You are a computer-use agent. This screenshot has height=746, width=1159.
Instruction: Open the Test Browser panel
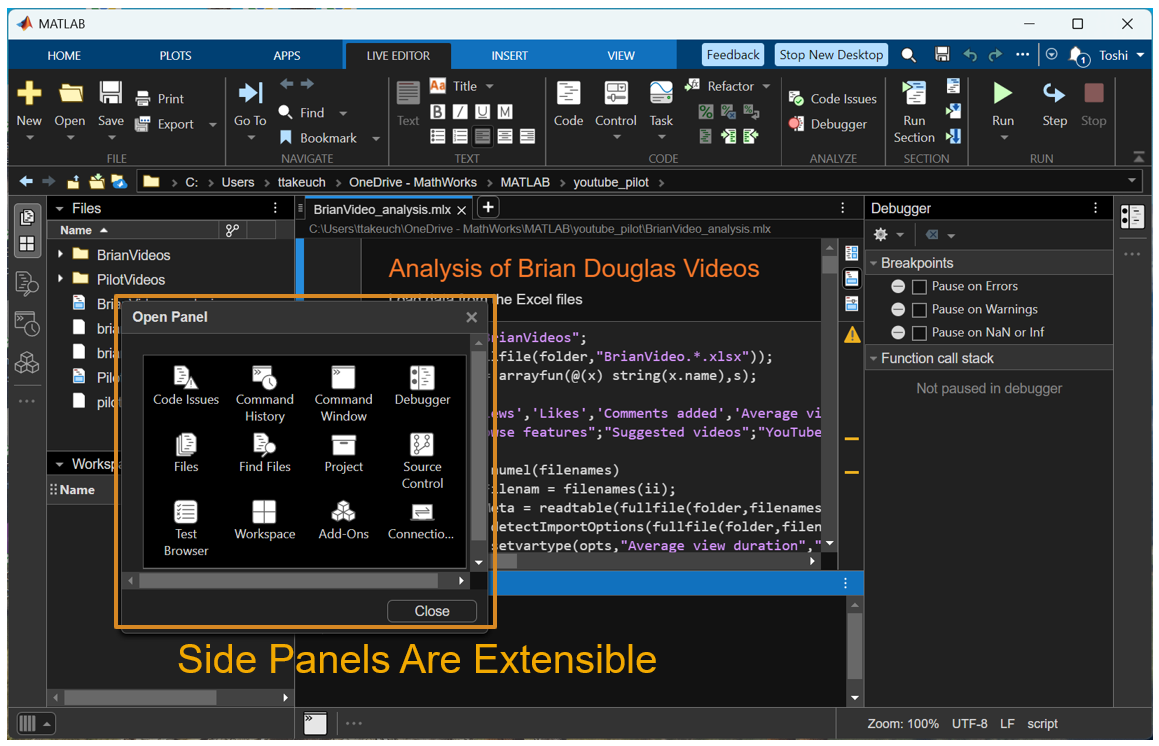tap(186, 529)
